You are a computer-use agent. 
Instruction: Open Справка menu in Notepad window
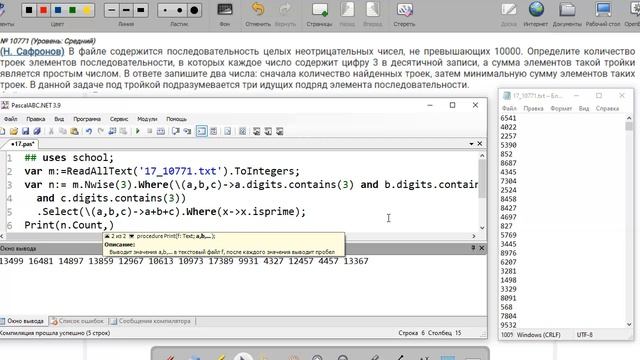tap(607, 109)
